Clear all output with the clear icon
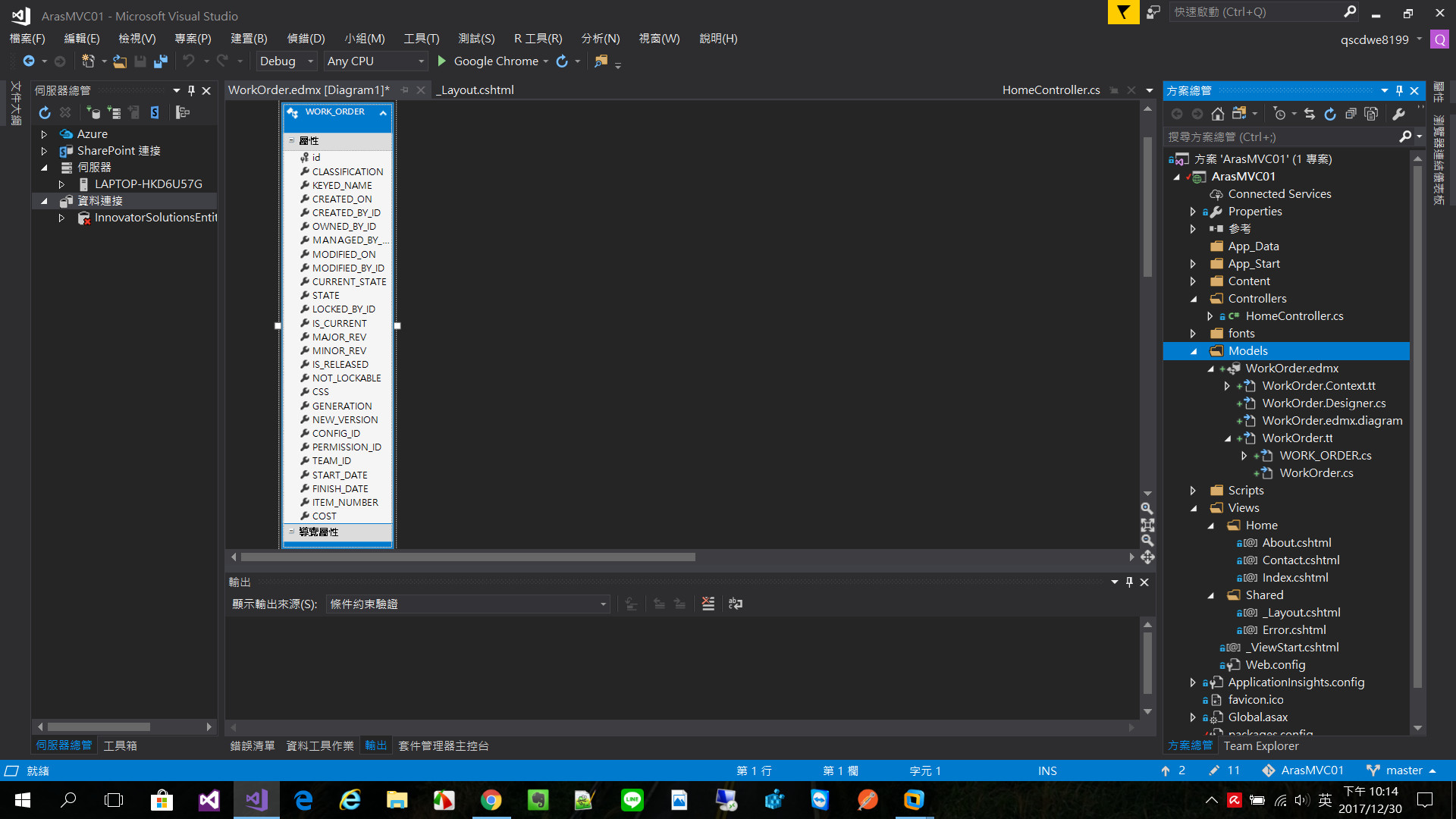 tap(708, 604)
